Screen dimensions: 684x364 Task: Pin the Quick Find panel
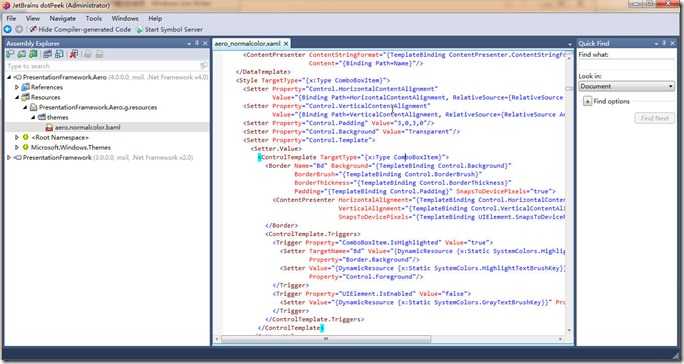click(664, 43)
